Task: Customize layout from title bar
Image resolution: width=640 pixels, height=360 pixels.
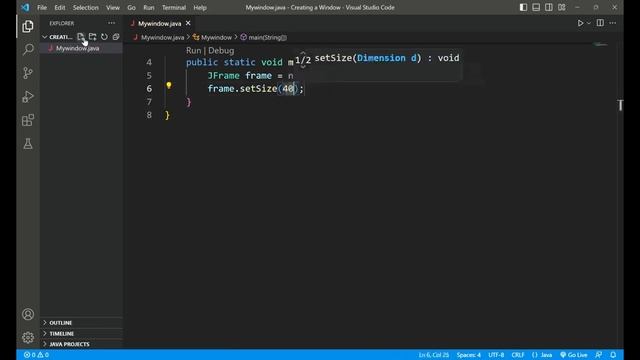Action: tap(562, 7)
